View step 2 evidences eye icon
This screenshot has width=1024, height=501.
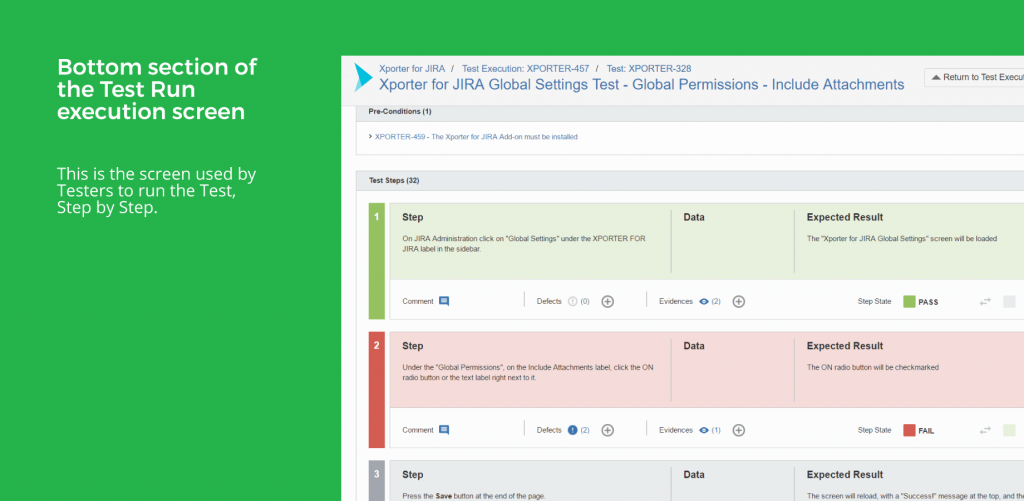[x=704, y=430]
